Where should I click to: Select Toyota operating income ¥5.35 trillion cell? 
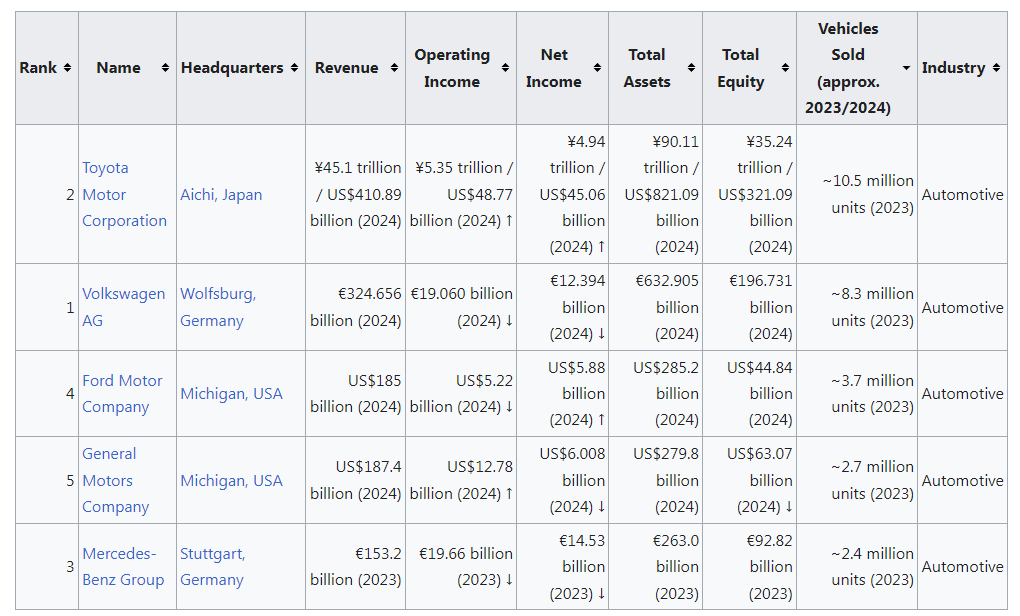[461, 194]
